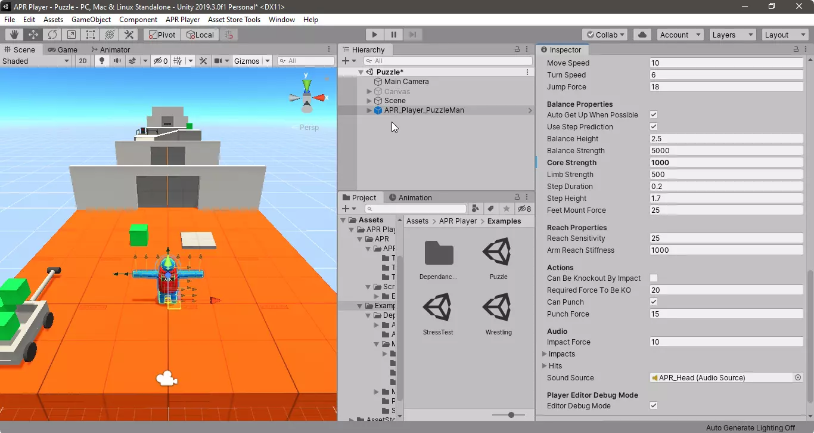Select the combined Transform tool
Image resolution: width=814 pixels, height=433 pixels.
(110, 35)
